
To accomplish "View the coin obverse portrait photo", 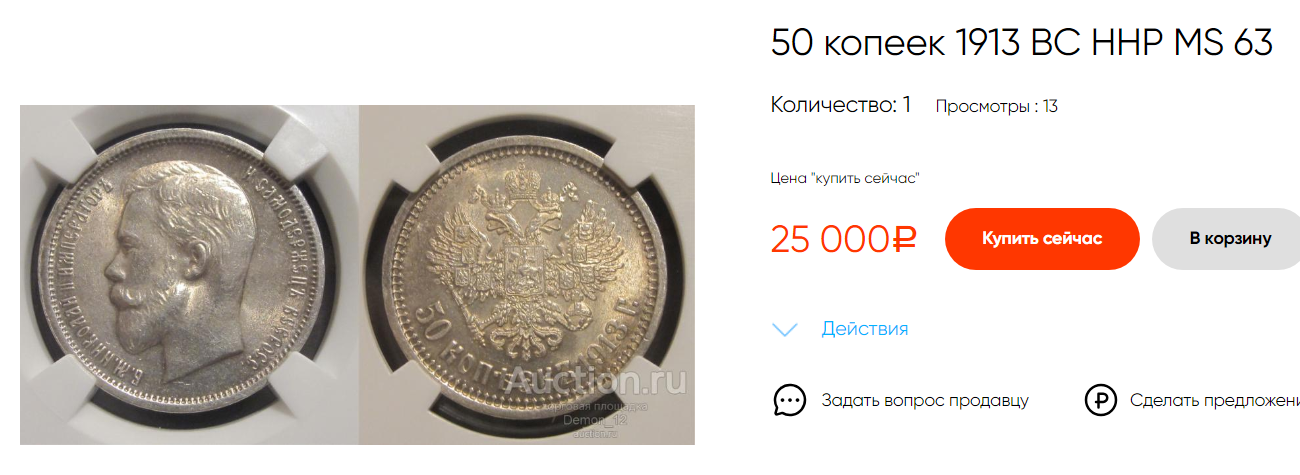I will tap(189, 275).
